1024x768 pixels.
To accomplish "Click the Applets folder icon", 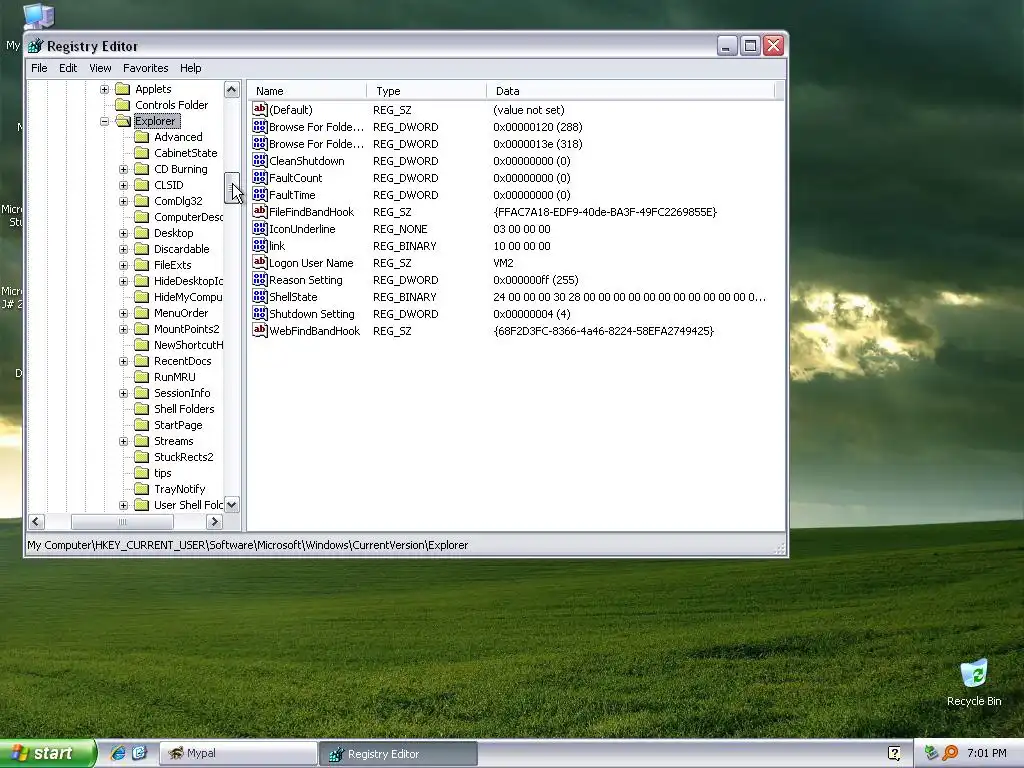I will coord(123,89).
